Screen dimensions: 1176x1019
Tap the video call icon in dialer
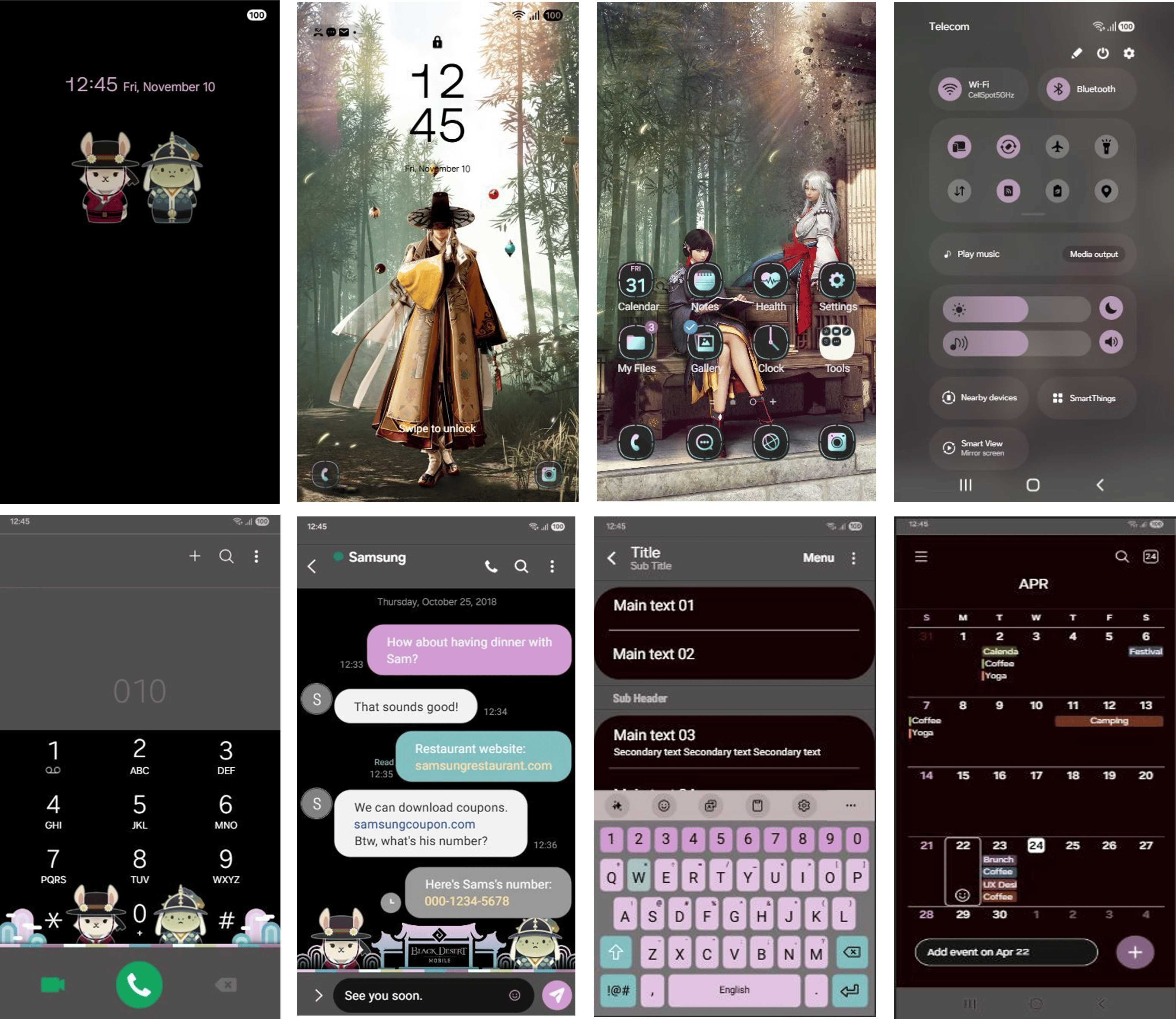click(53, 985)
